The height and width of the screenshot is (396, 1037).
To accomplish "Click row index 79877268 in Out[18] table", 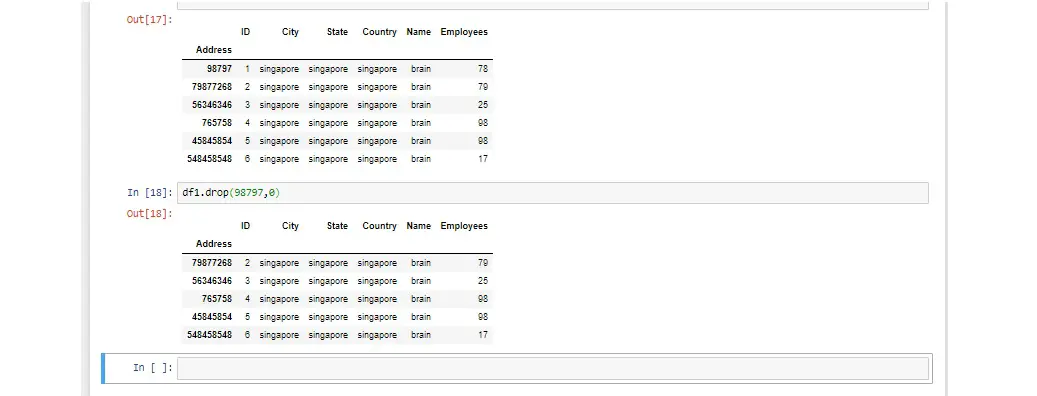I will point(212,263).
